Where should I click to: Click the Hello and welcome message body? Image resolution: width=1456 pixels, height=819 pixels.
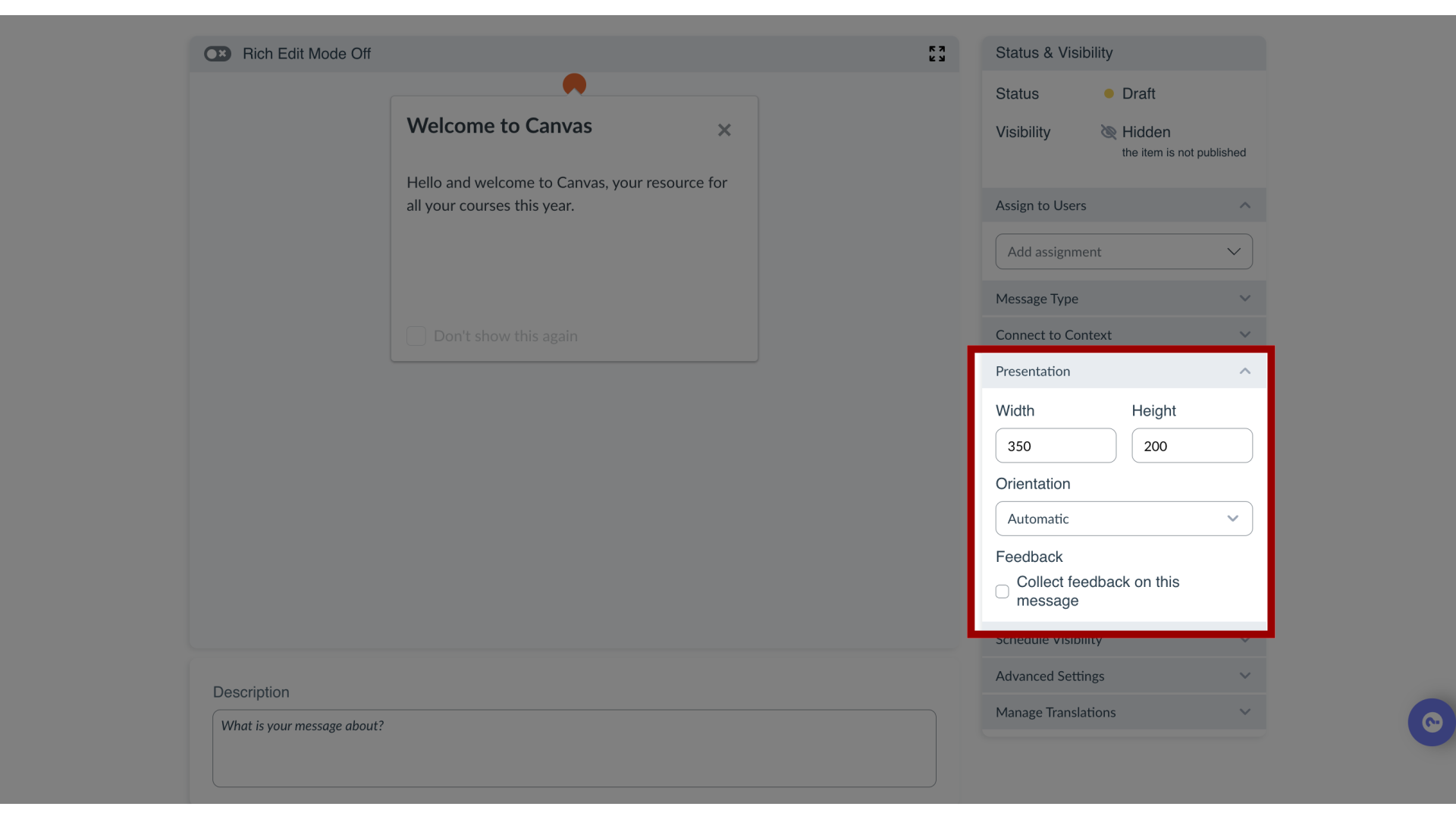566,194
